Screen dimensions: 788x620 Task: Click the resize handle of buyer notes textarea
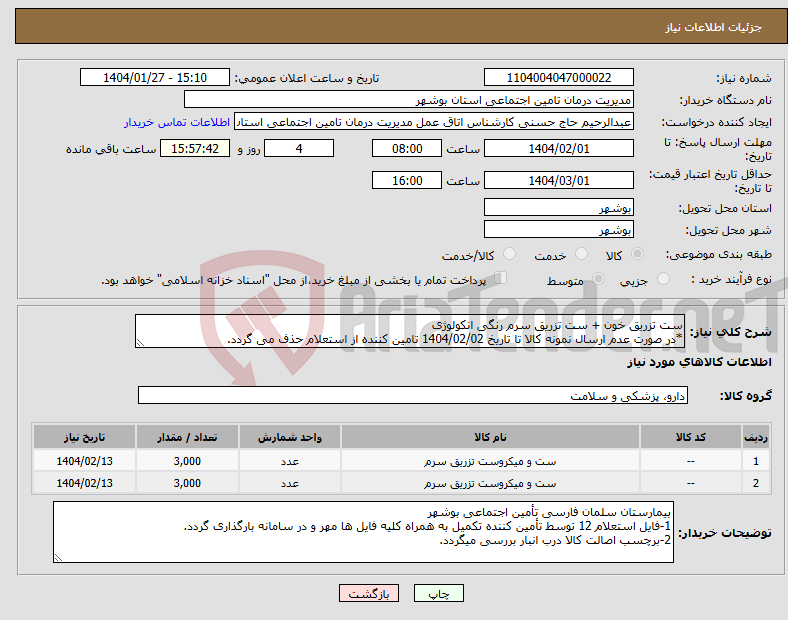pos(58,558)
